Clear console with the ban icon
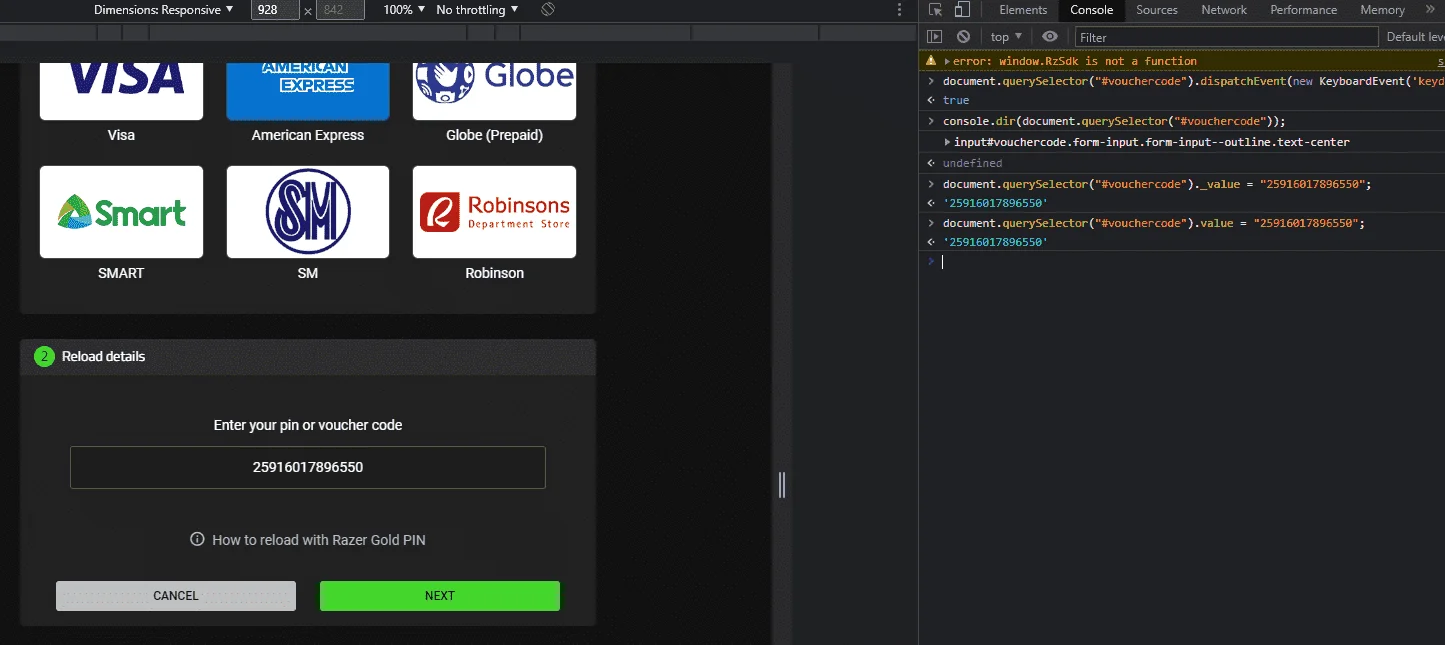Viewport: 1445px width, 645px height. pos(963,37)
